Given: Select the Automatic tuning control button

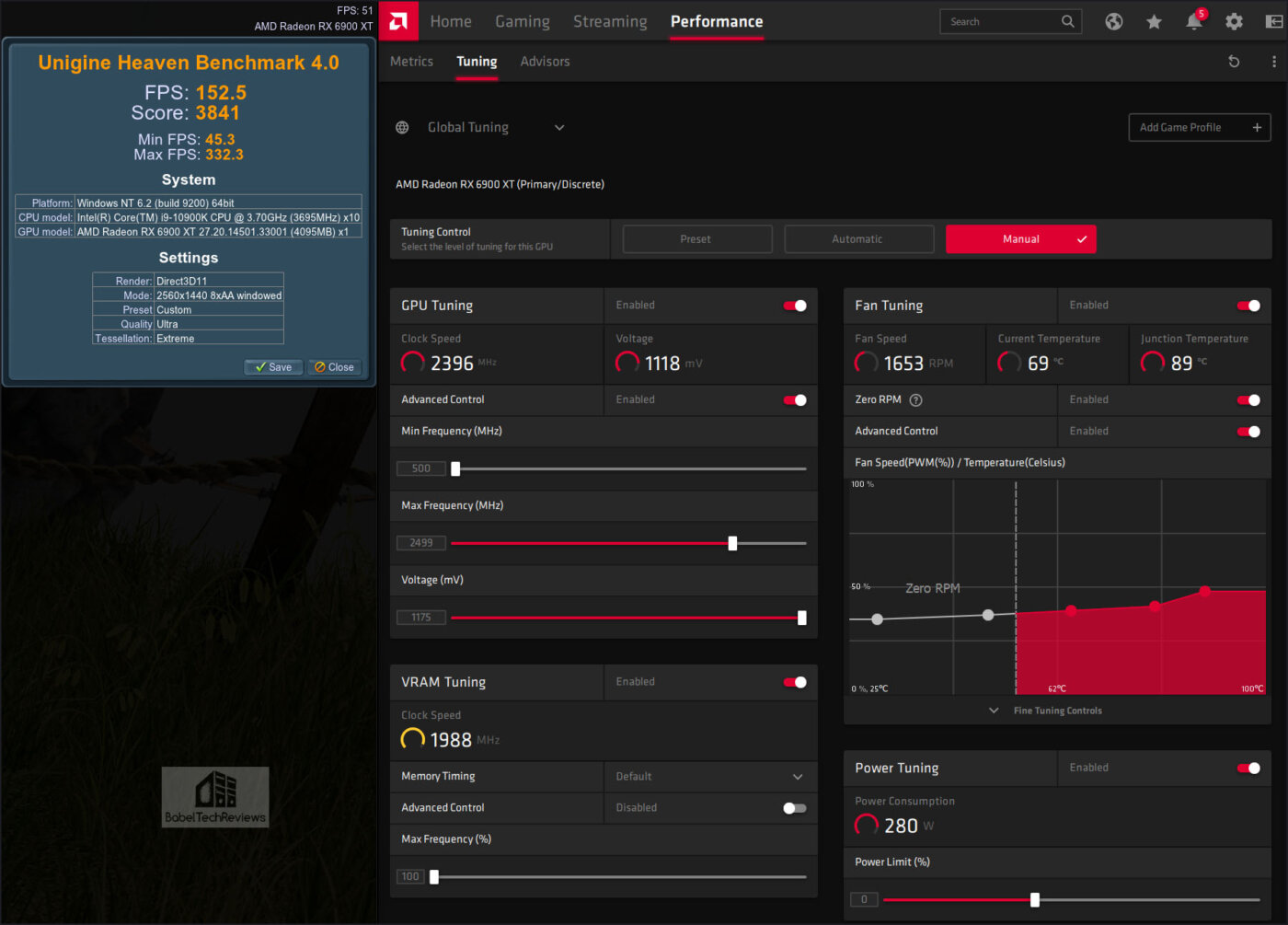Looking at the screenshot, I should [858, 239].
